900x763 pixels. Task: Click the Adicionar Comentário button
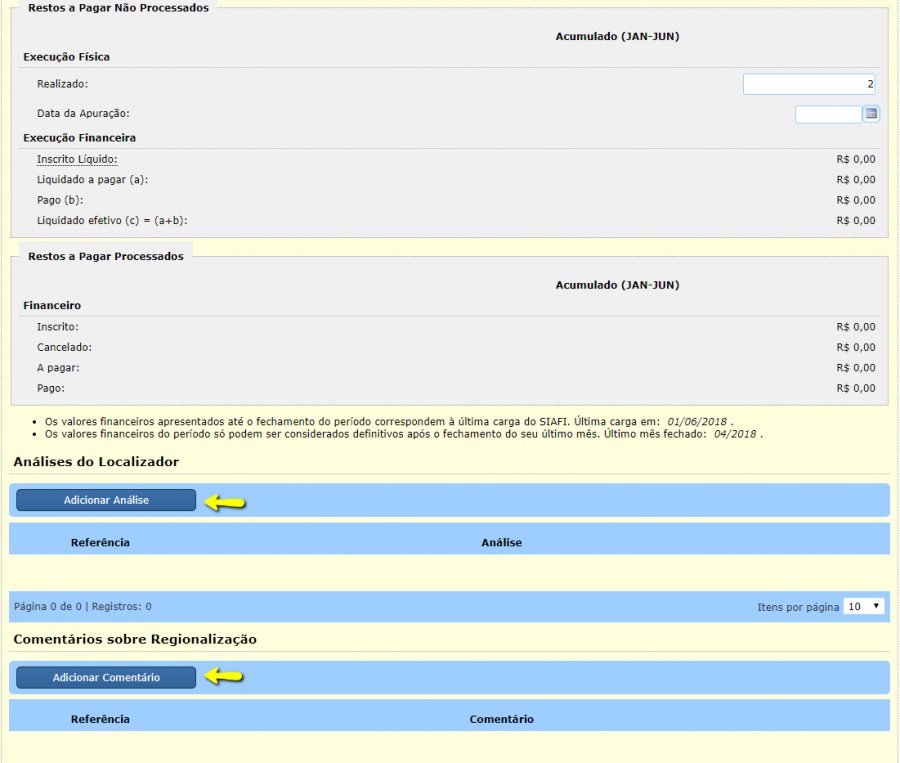click(106, 677)
